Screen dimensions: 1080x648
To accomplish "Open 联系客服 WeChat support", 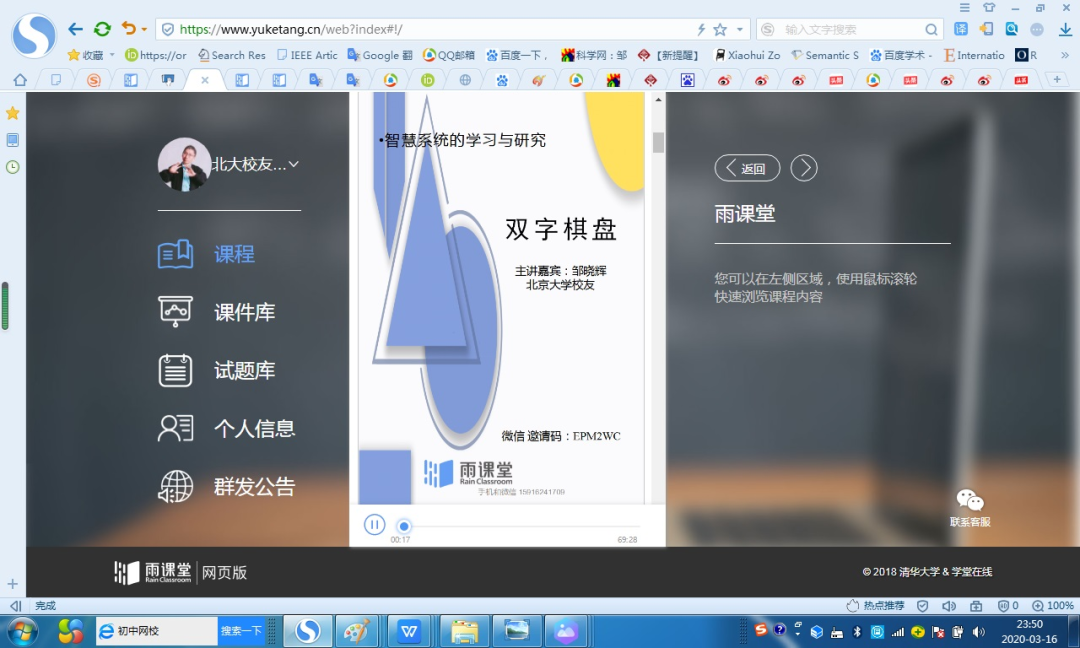I will [970, 508].
